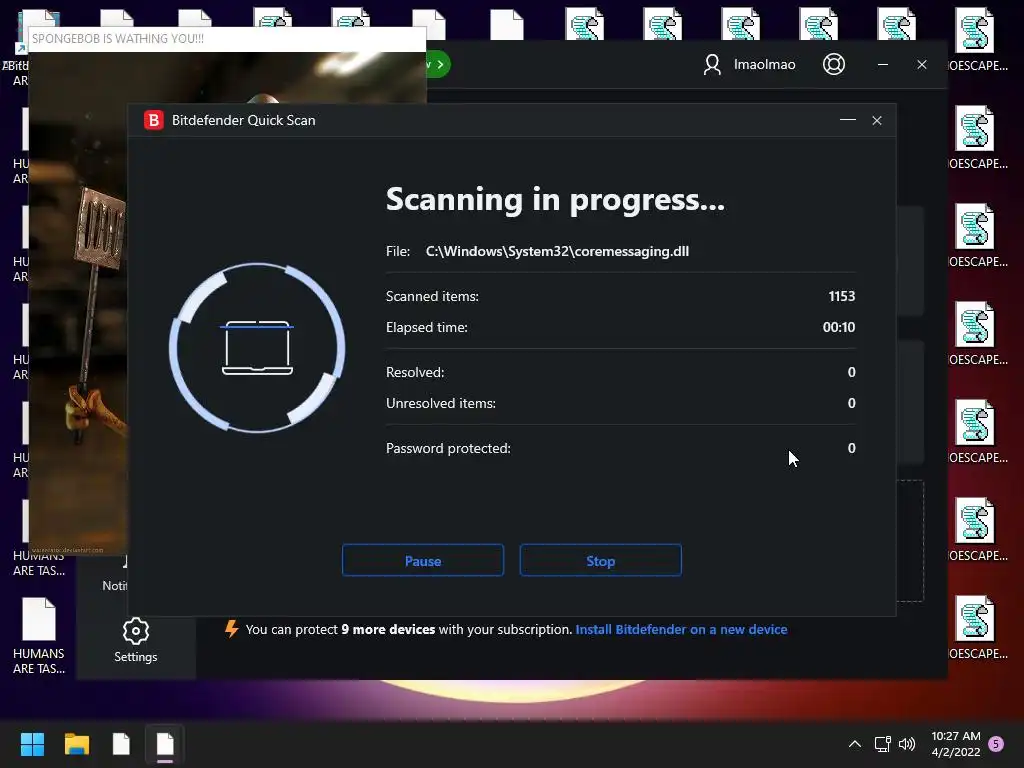Stop the running quick scan

pyautogui.click(x=600, y=560)
